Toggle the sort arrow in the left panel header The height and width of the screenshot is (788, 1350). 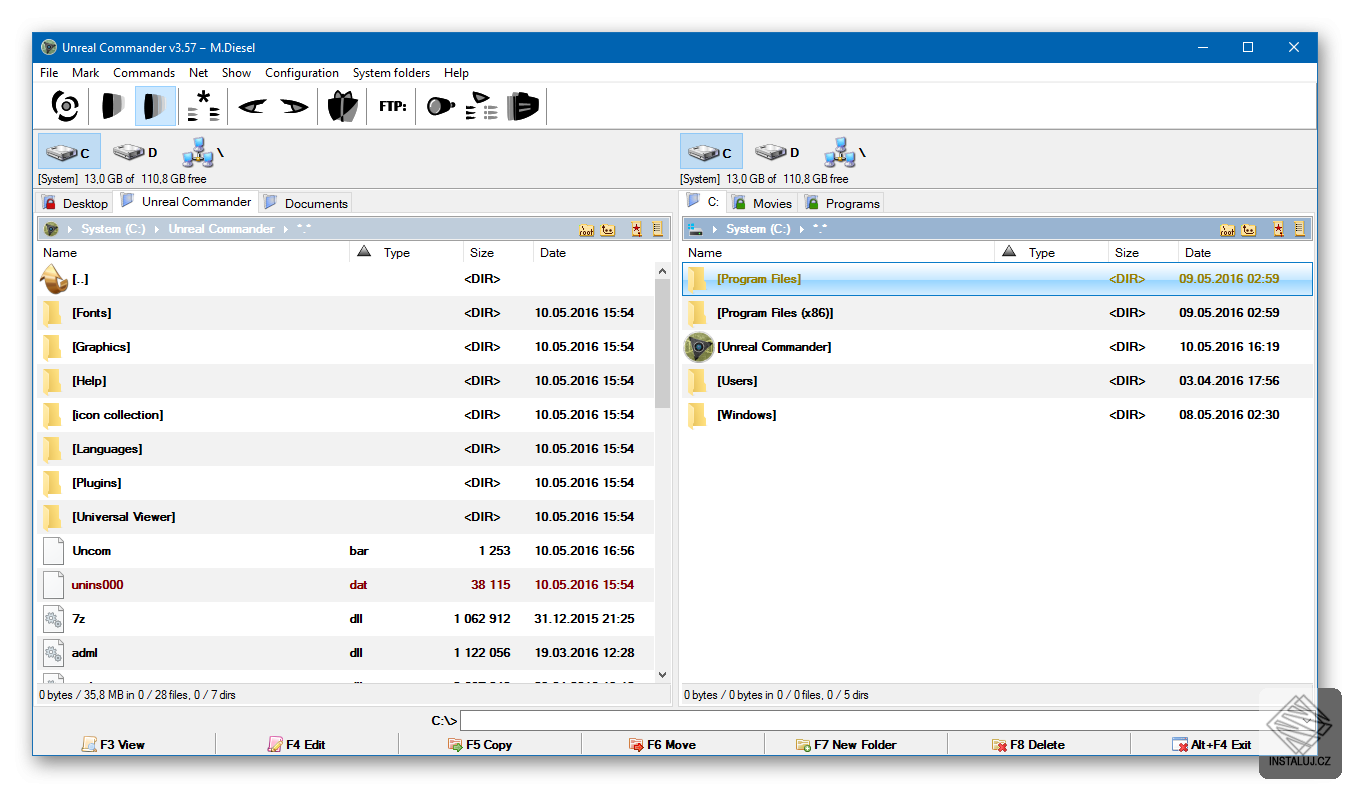coord(364,252)
